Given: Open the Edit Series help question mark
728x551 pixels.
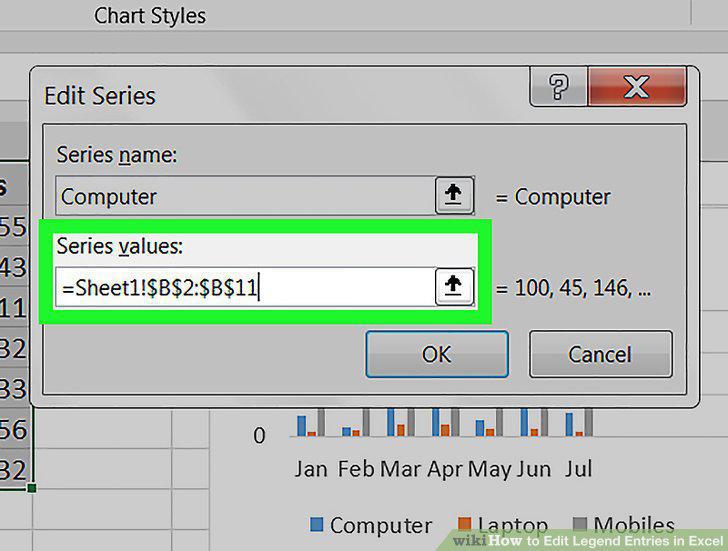Looking at the screenshot, I should [x=559, y=86].
